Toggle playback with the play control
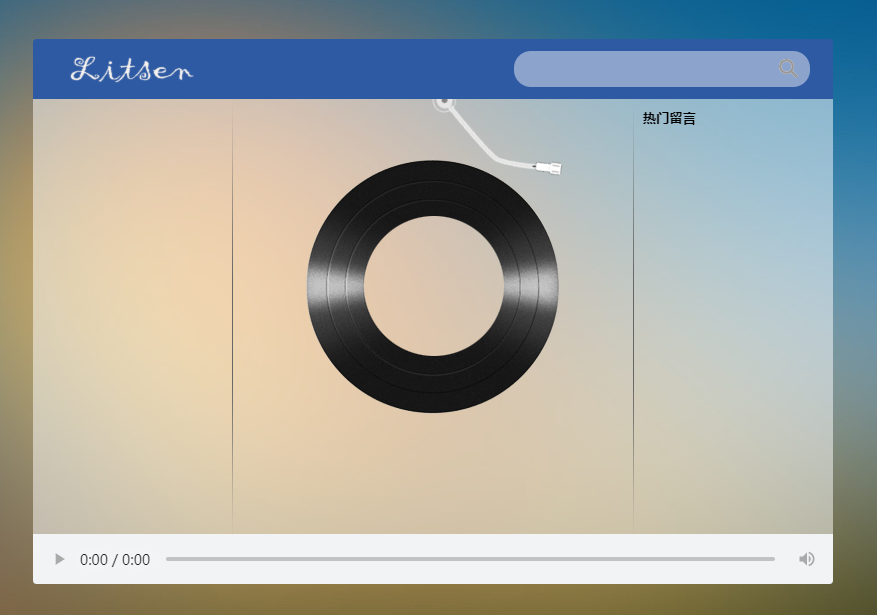Screen dimensions: 877x615 coord(58,559)
